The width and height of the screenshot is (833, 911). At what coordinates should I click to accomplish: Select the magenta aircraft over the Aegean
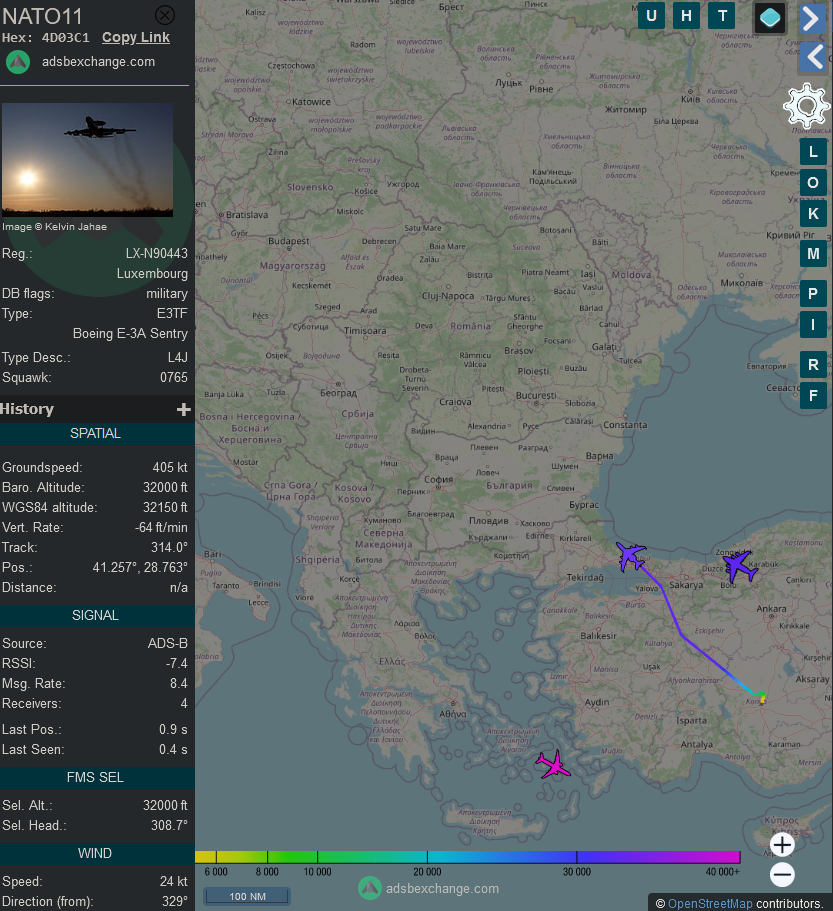pos(553,765)
